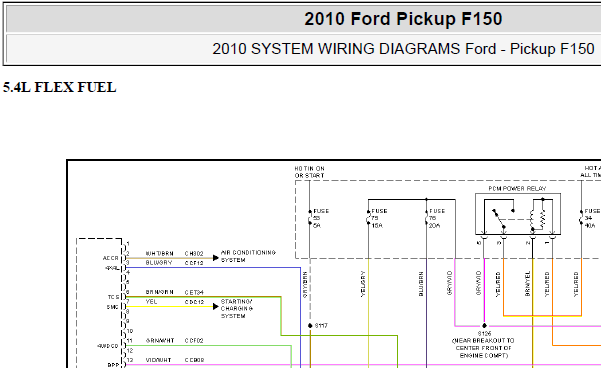
Task: Select the 'TCS' connector signal name
Action: click(113, 297)
